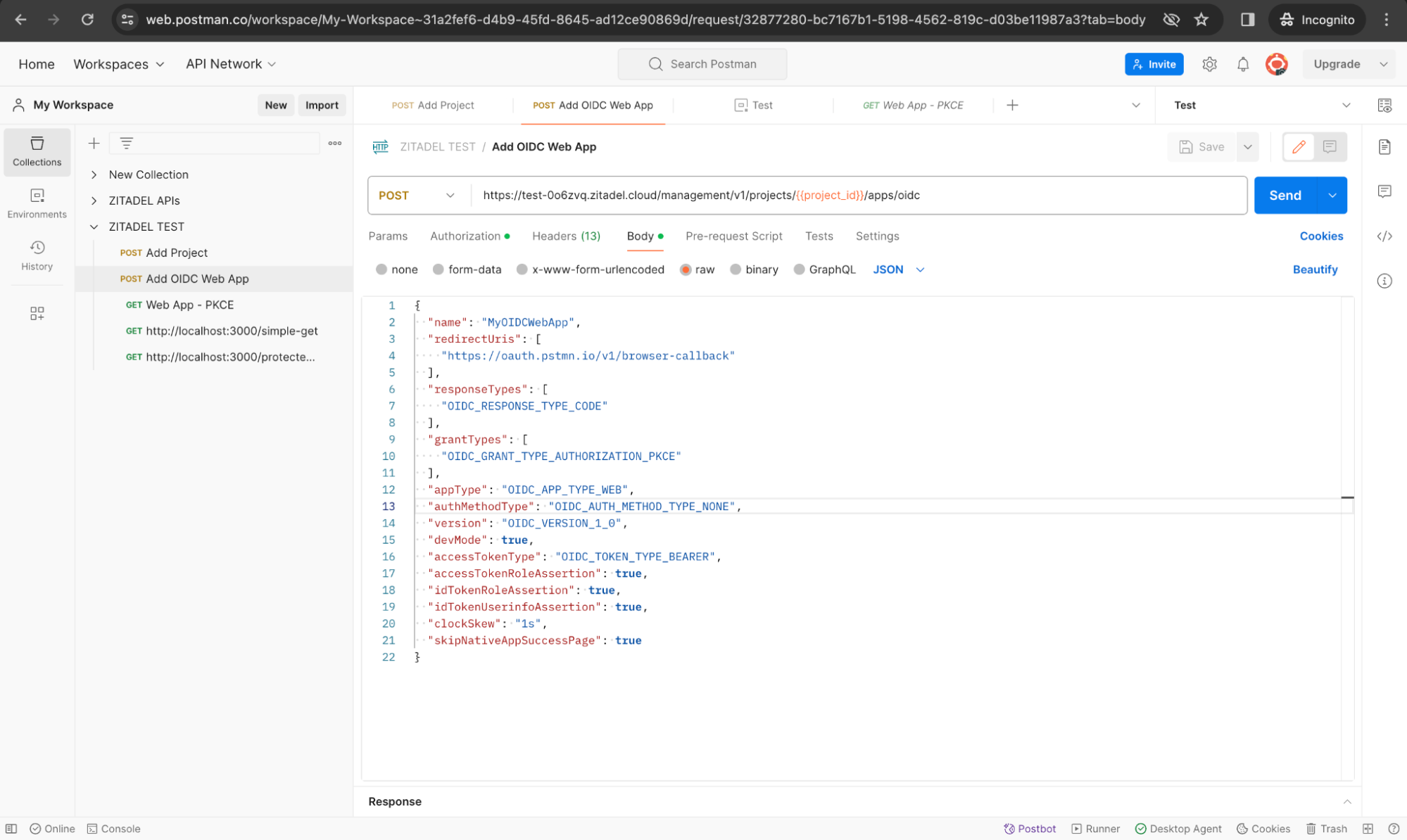Switch to the Headers tab
The height and width of the screenshot is (840, 1407).
(565, 236)
